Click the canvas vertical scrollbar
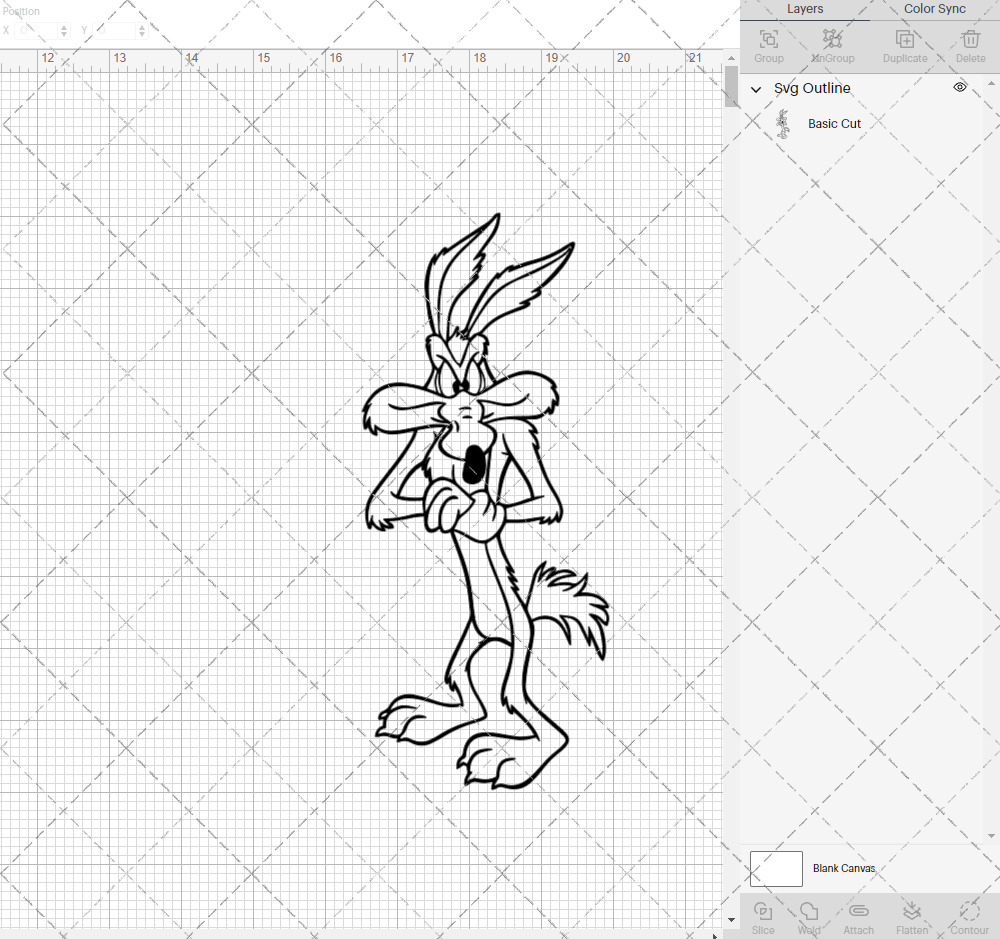 tap(729, 88)
